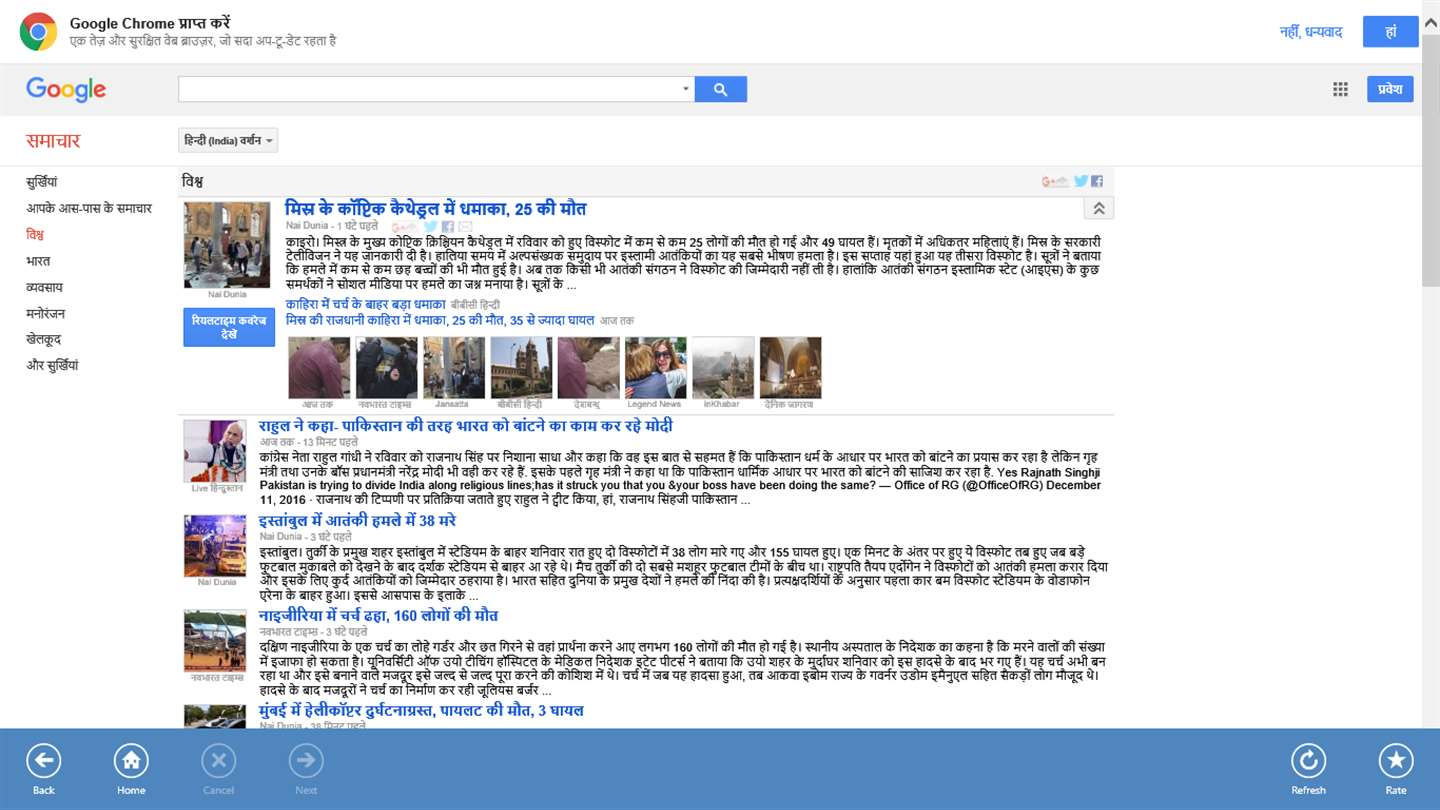This screenshot has width=1440, height=810.
Task: Click the विश्व section header text
Action: pyautogui.click(x=193, y=182)
